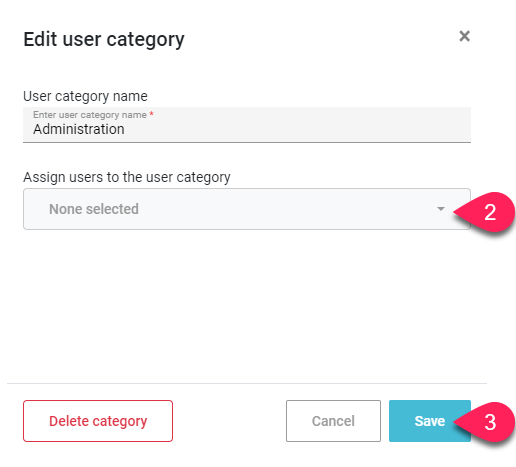This screenshot has height=467, width=516.
Task: Delete the Administration category
Action: point(98,421)
